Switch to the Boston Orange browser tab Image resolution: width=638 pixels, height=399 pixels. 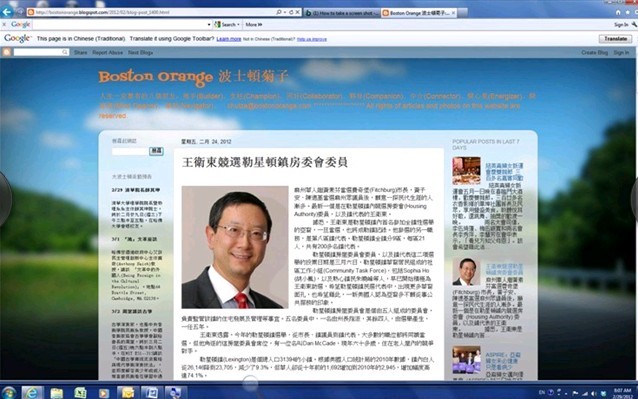[x=419, y=13]
